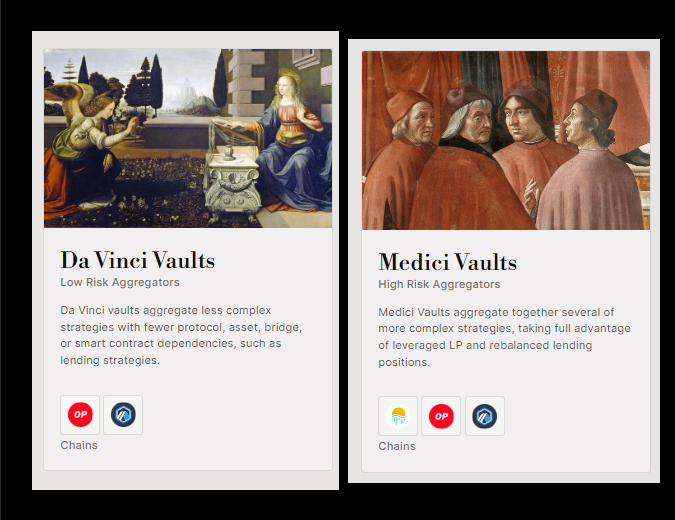The width and height of the screenshot is (675, 520).
Task: Click the Annunciation painting thumbnail
Action: (x=188, y=138)
